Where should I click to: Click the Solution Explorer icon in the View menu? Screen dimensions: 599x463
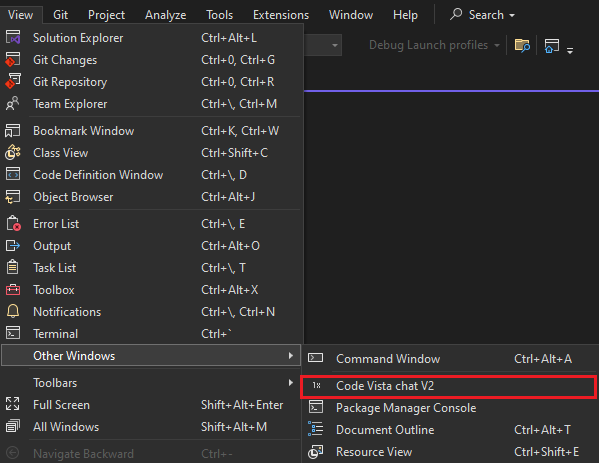tap(13, 37)
